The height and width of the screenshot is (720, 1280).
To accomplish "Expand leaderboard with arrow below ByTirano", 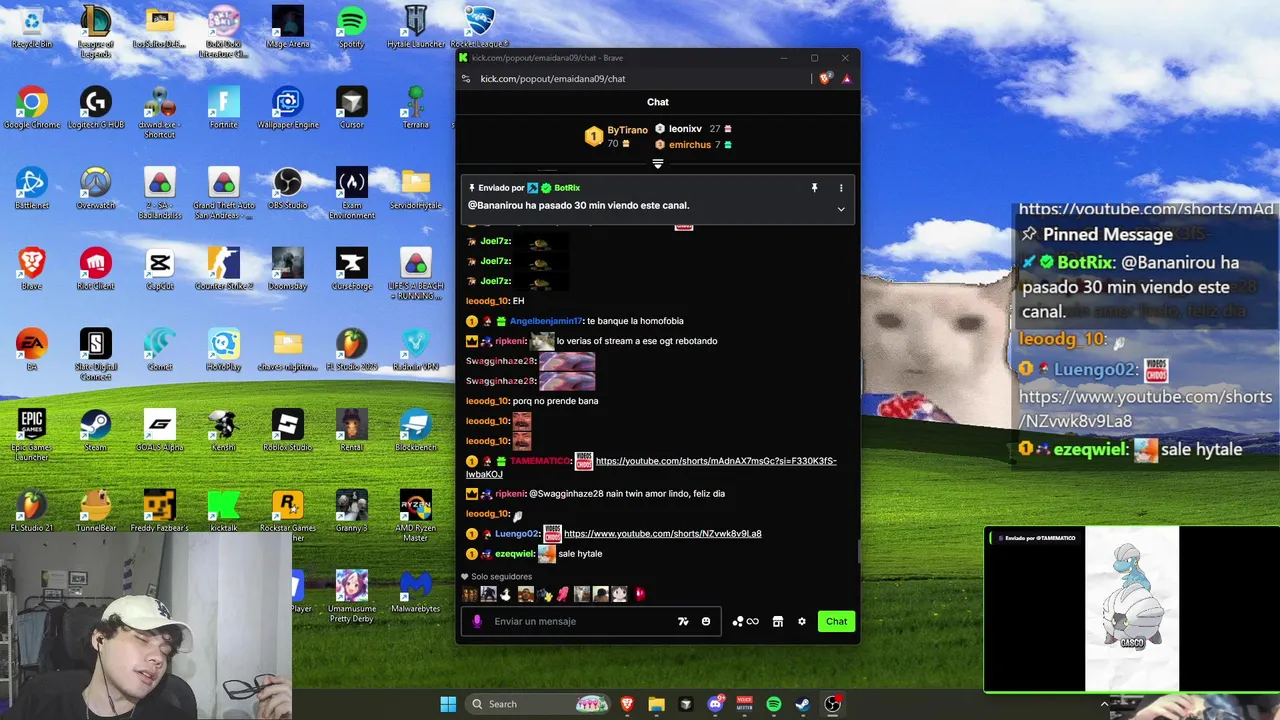I will [x=657, y=163].
